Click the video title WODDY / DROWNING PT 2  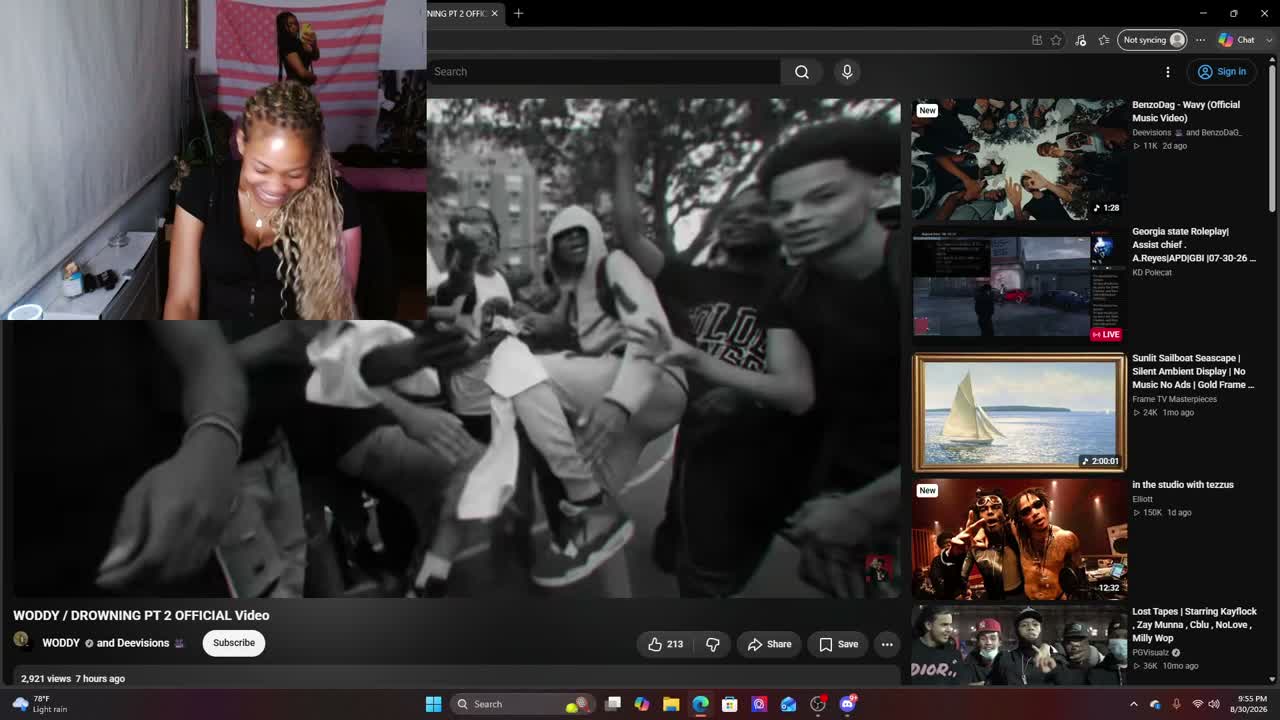[x=141, y=616]
